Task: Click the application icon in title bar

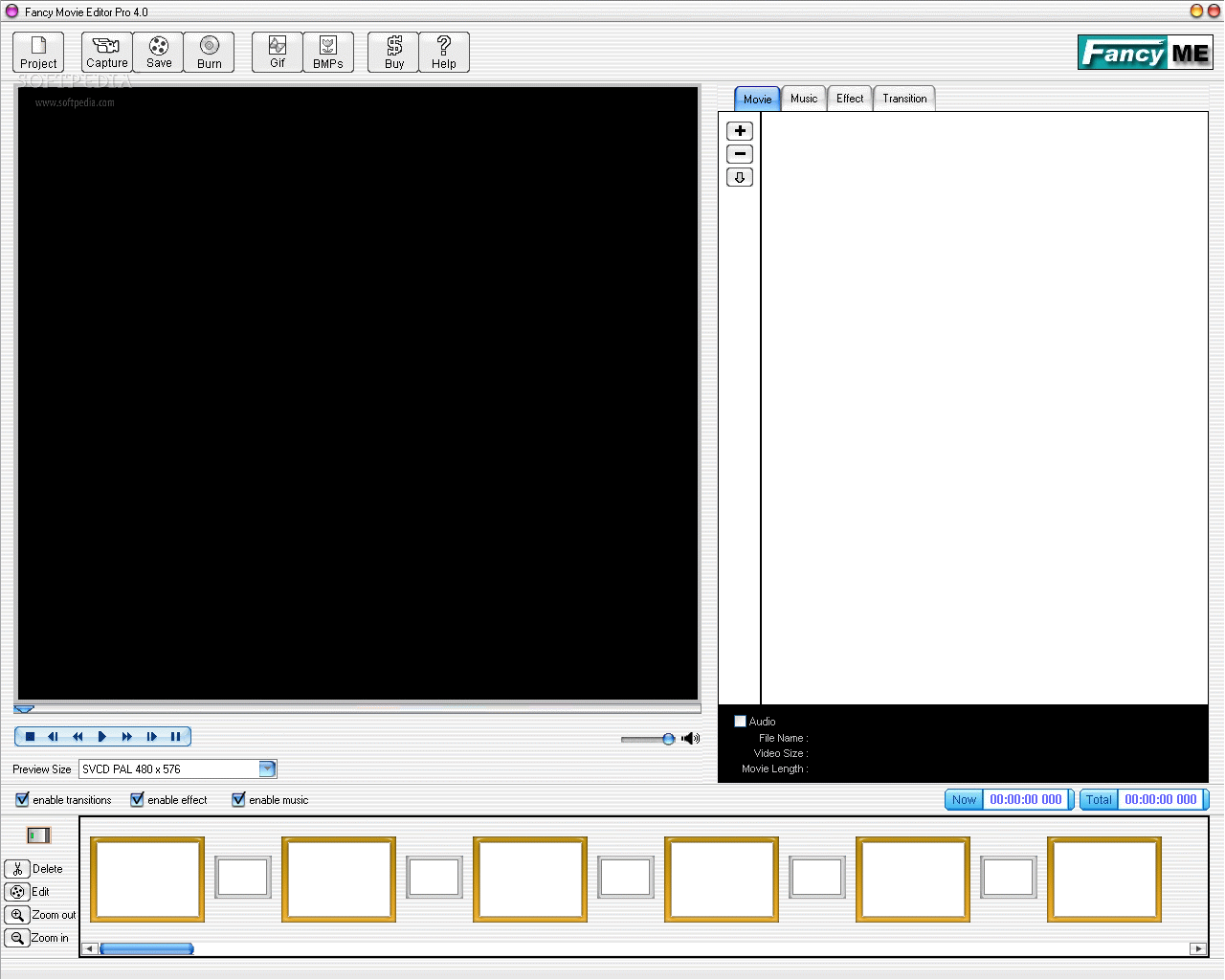Action: point(11,11)
